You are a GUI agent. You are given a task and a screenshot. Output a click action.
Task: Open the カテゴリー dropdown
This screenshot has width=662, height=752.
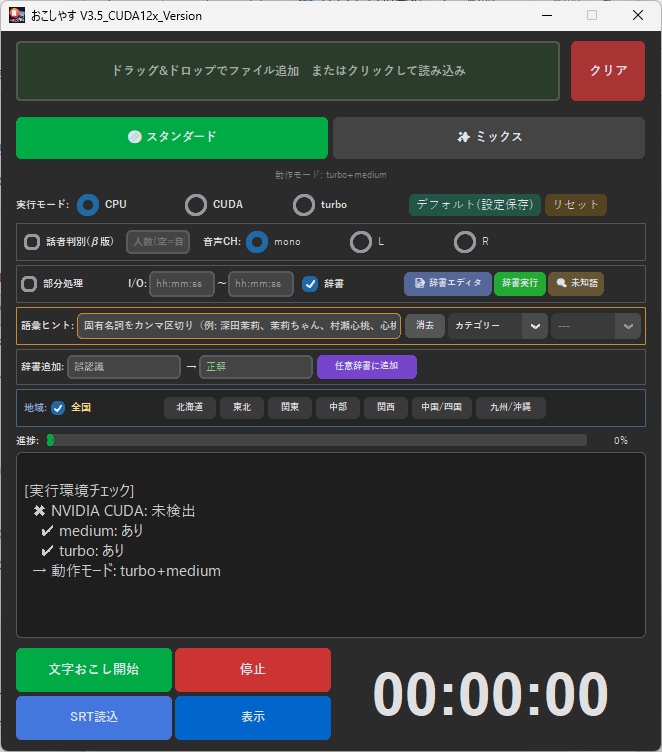(x=497, y=326)
